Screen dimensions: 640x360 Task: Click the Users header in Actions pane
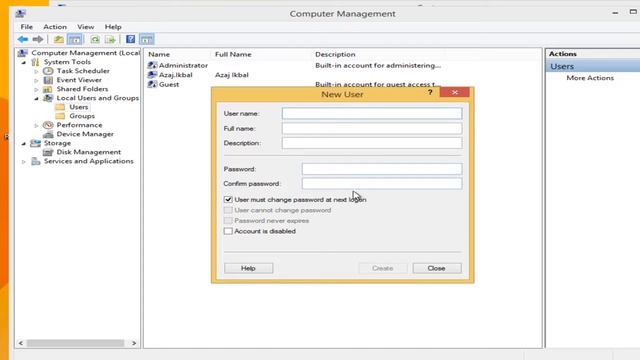click(593, 66)
